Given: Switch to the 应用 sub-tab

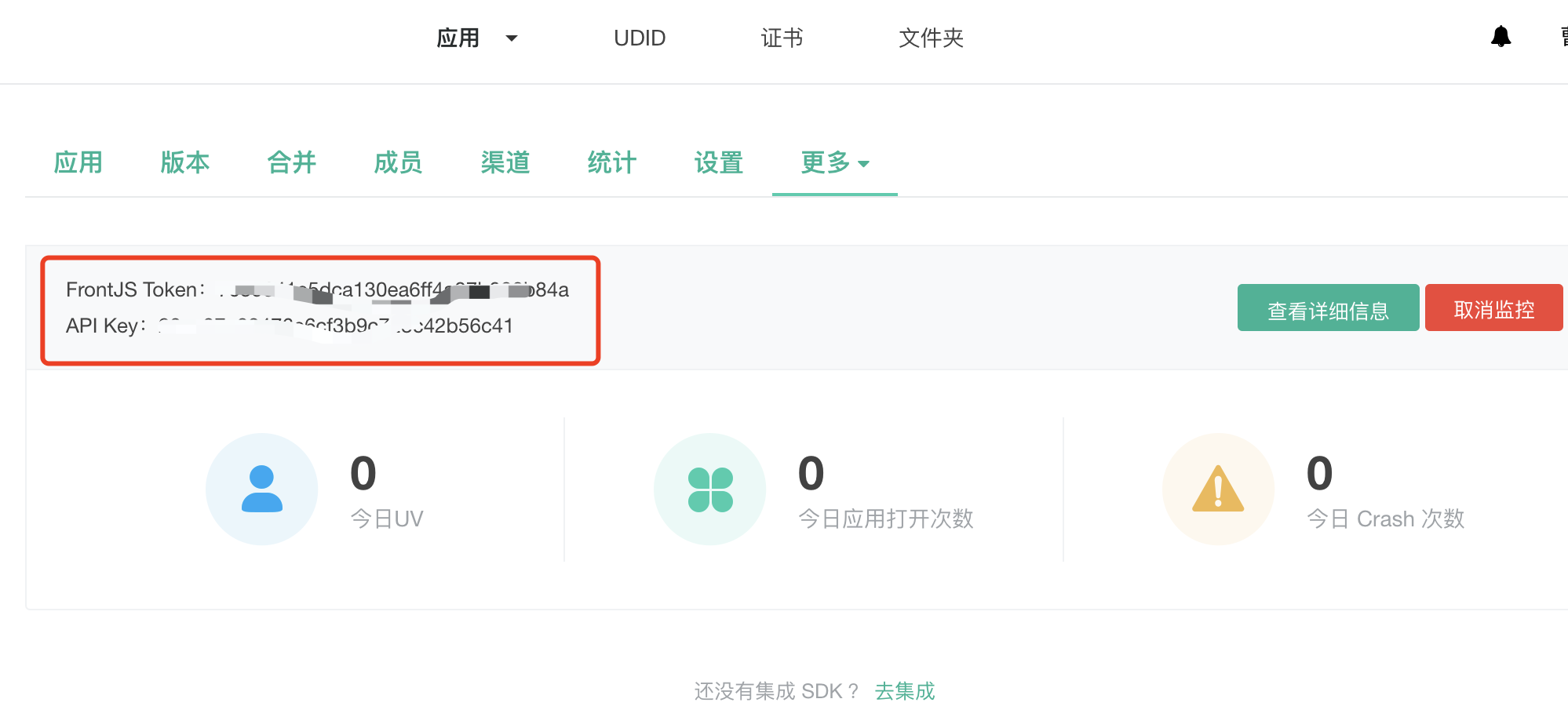Looking at the screenshot, I should [78, 163].
